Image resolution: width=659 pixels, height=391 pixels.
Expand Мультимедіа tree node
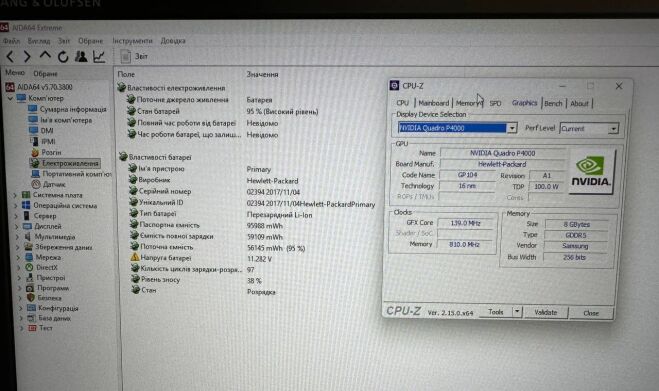point(18,237)
